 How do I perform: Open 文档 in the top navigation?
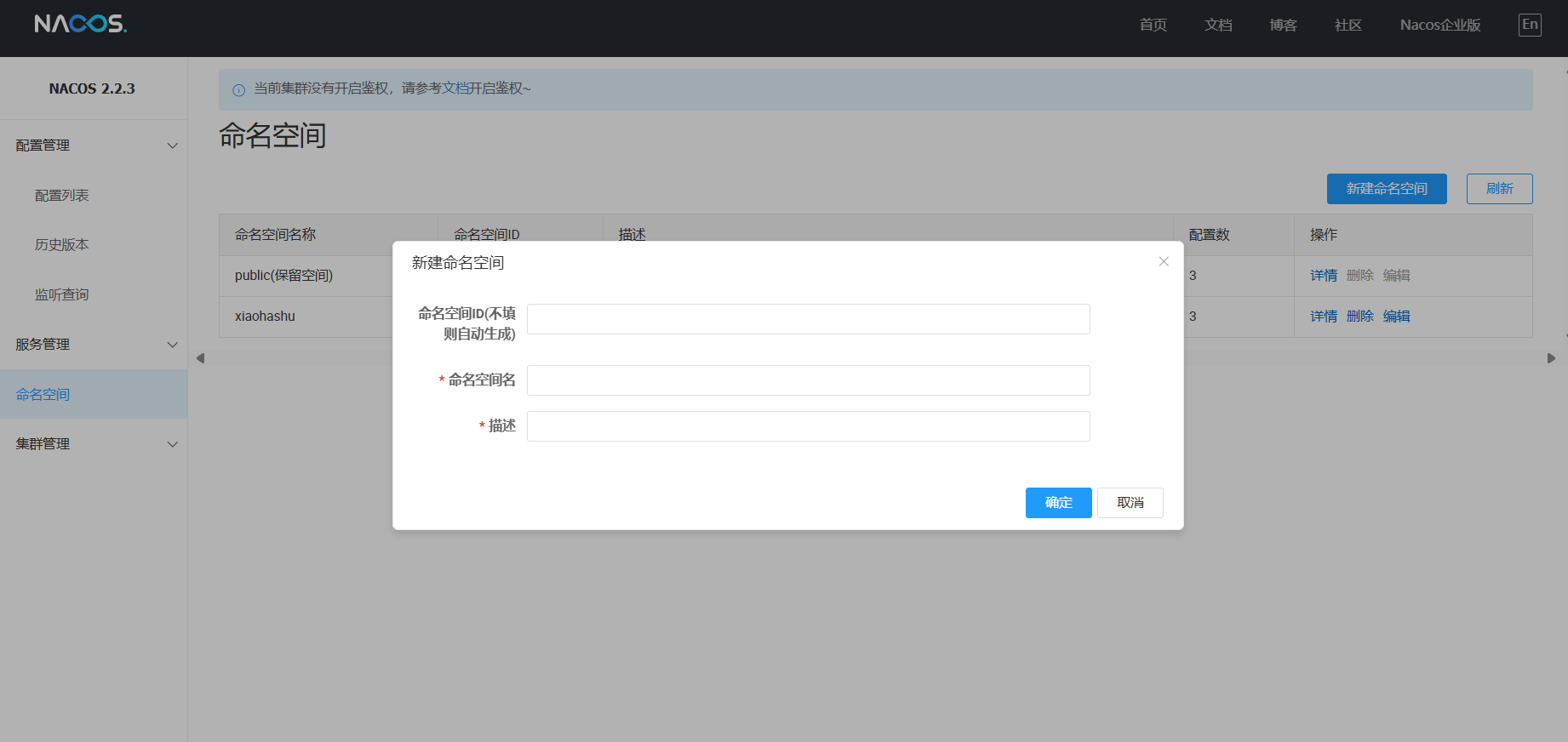pyautogui.click(x=1218, y=25)
